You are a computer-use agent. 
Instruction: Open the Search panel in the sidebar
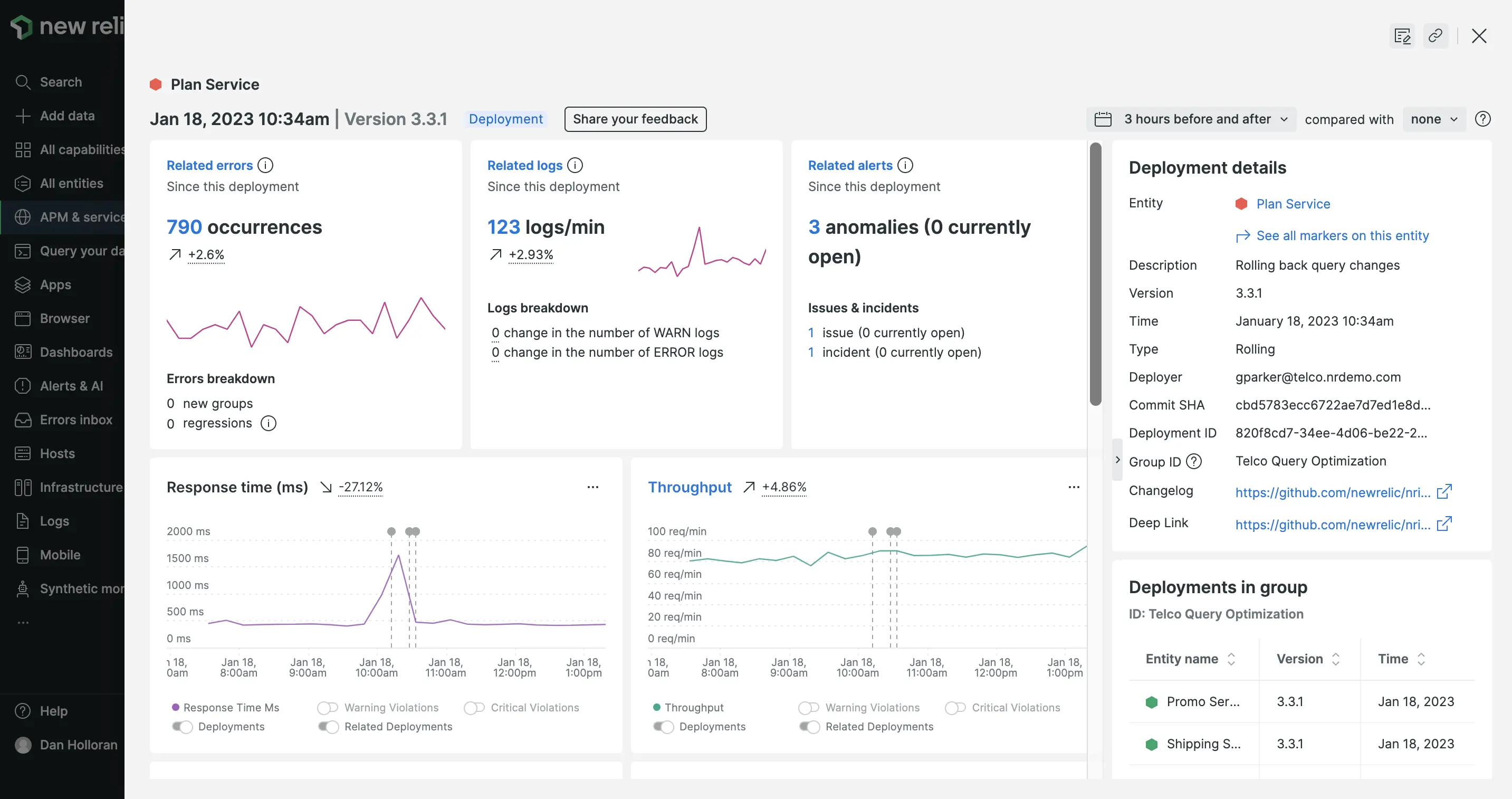[x=23, y=82]
